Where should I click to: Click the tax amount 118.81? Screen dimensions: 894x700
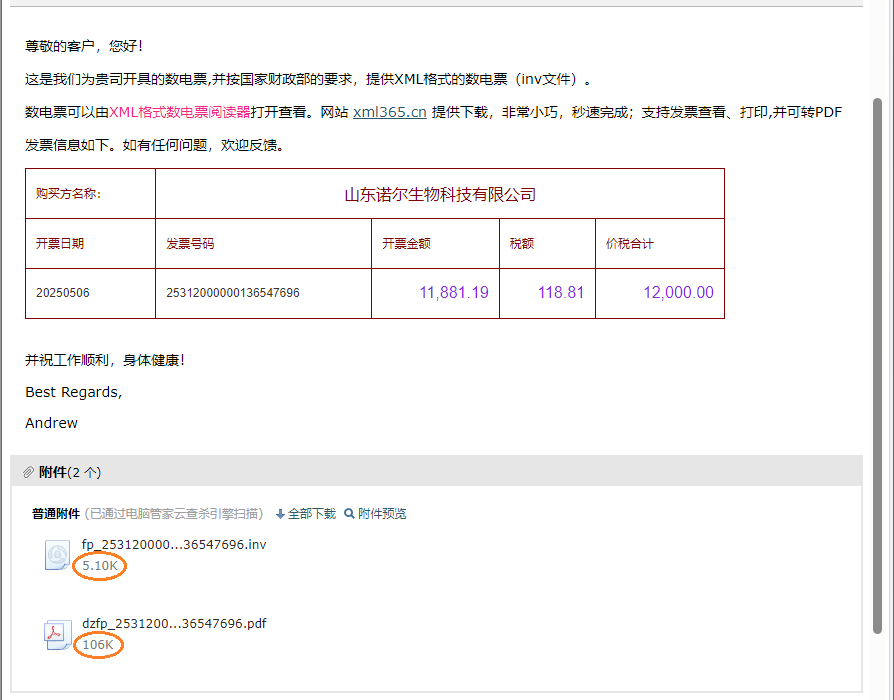[x=561, y=292]
